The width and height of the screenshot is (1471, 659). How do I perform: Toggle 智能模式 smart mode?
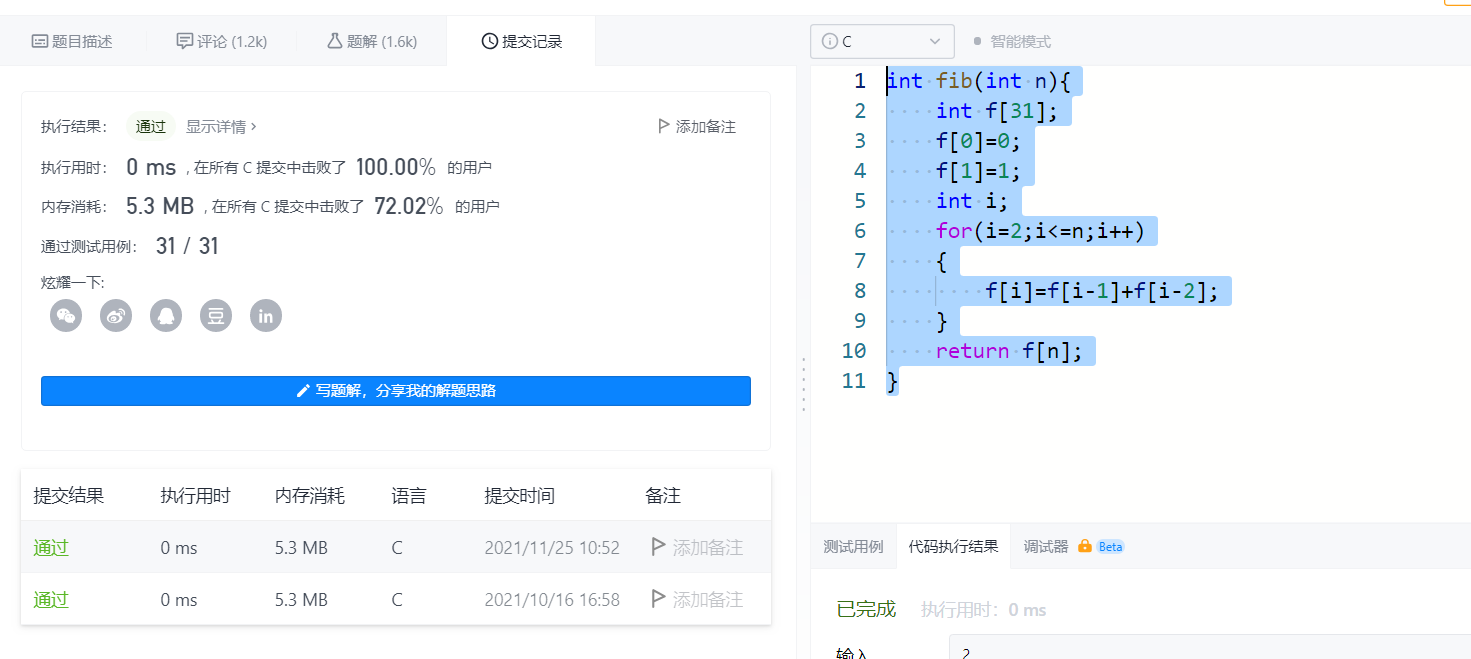(x=1011, y=41)
